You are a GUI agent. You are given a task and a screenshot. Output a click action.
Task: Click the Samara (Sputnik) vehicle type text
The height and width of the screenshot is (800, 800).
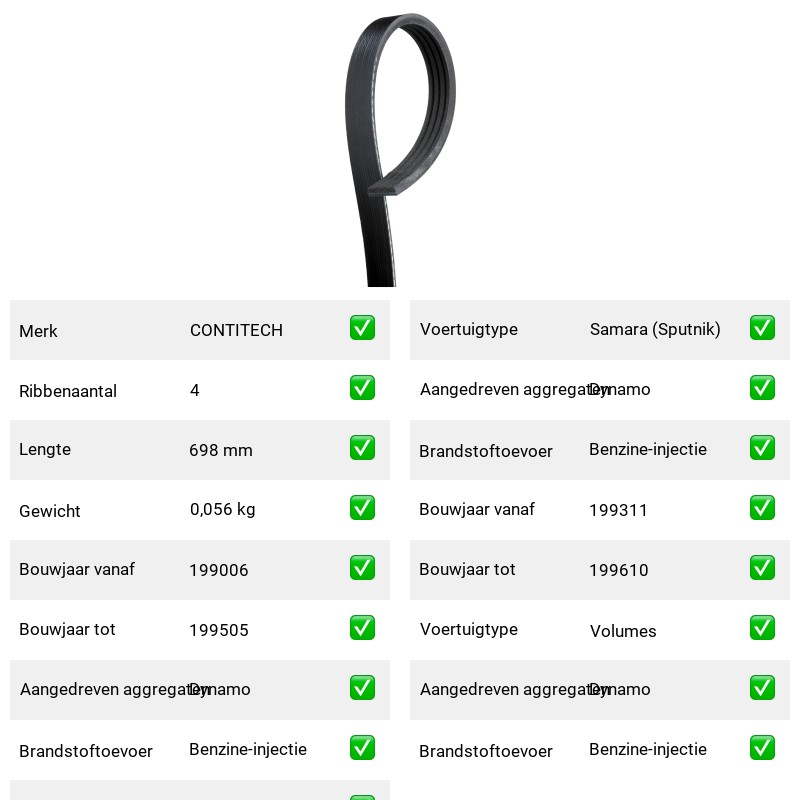tap(655, 330)
